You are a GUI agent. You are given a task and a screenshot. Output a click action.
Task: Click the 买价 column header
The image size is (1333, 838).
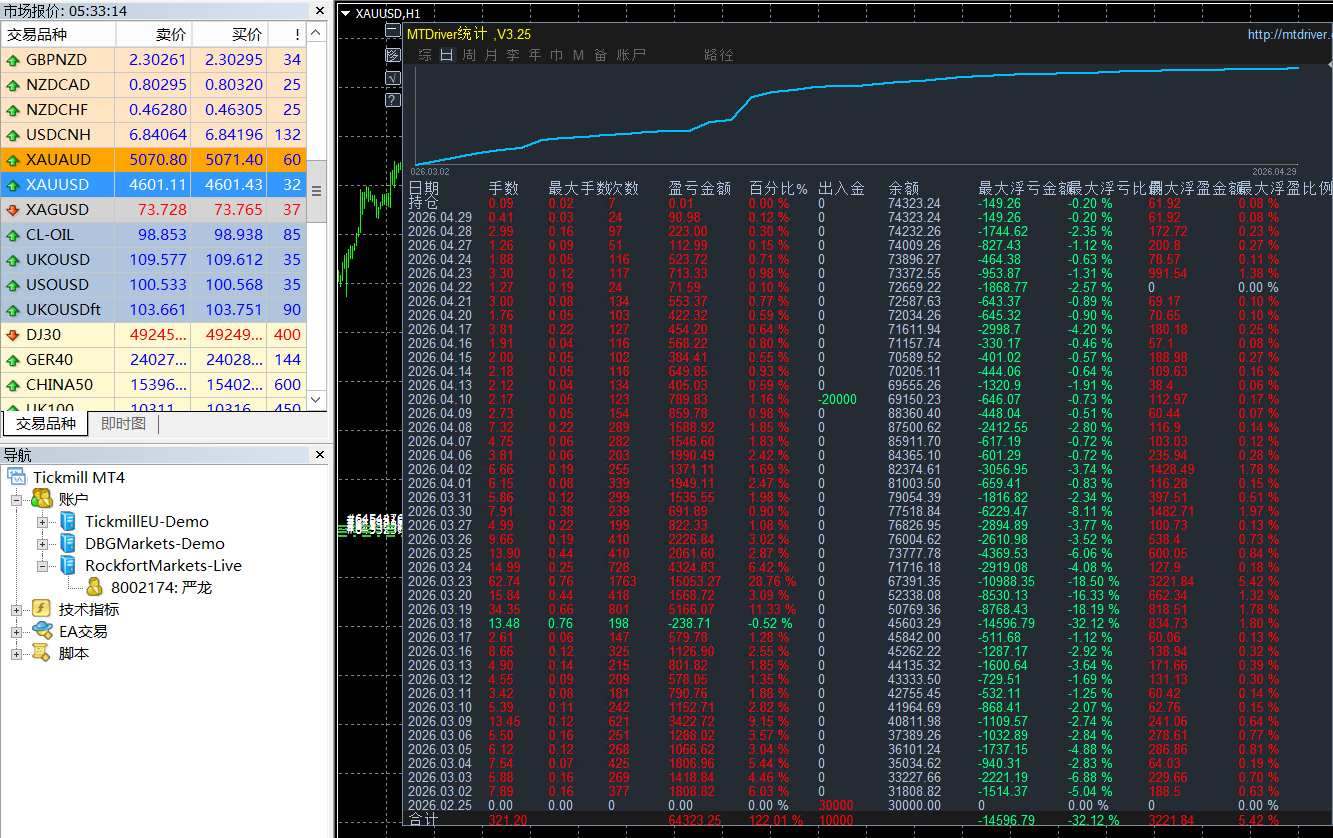click(x=229, y=34)
